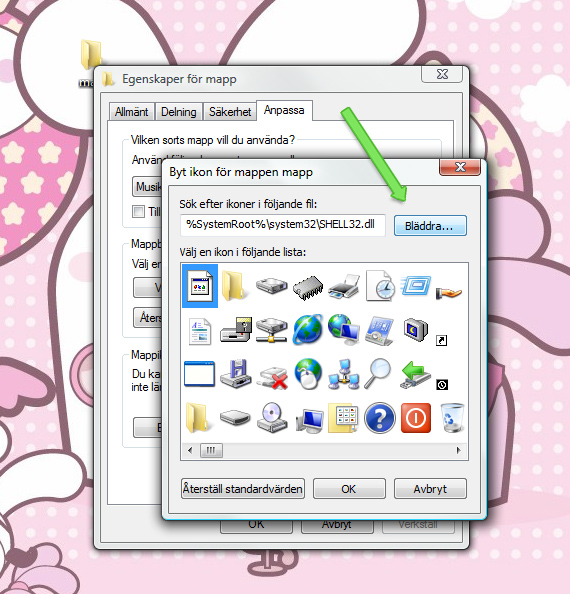Click the icon list left scroll arrow

click(190, 450)
